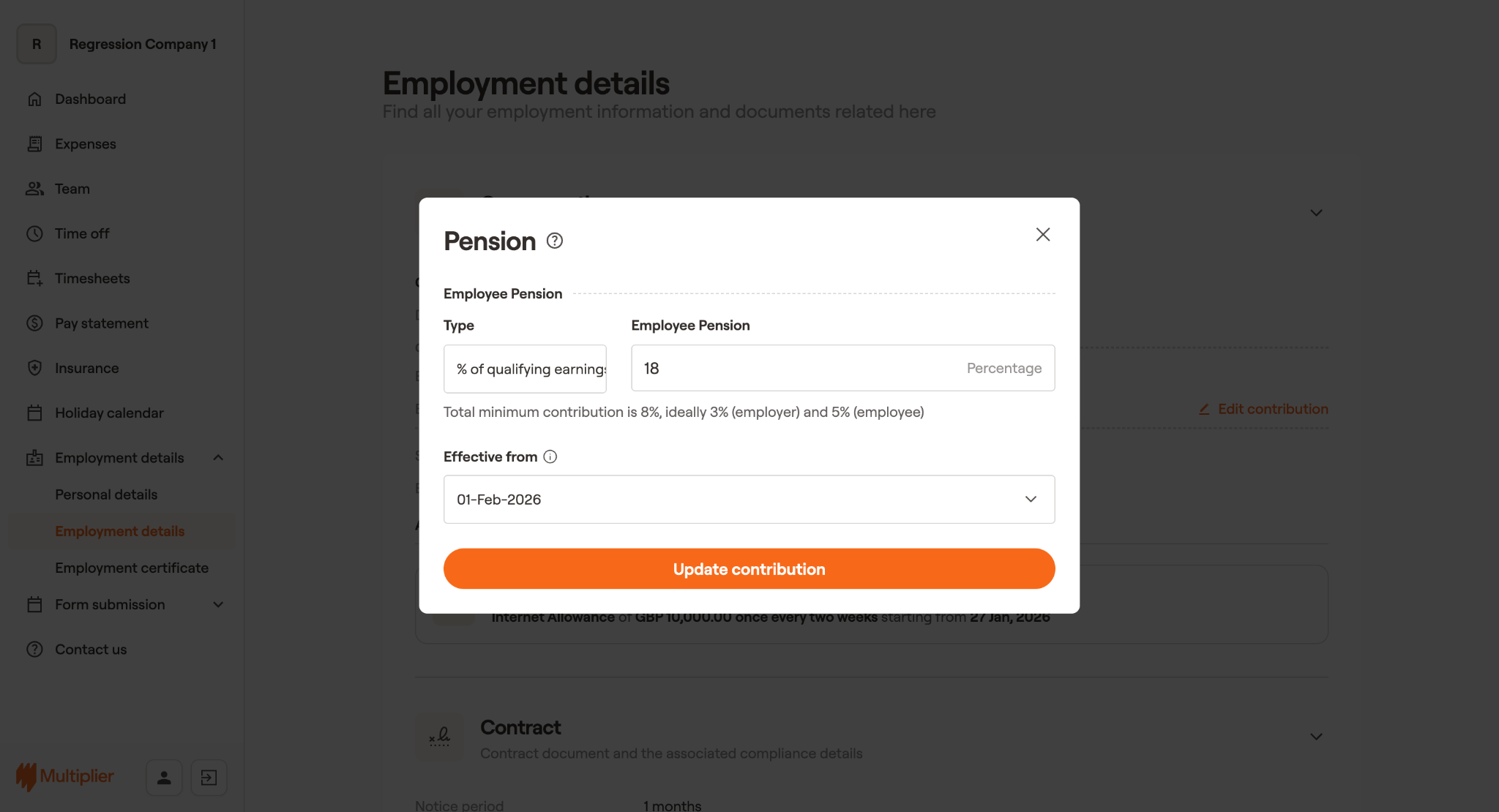Click the logout icon in the sidebar footer

coord(209,777)
